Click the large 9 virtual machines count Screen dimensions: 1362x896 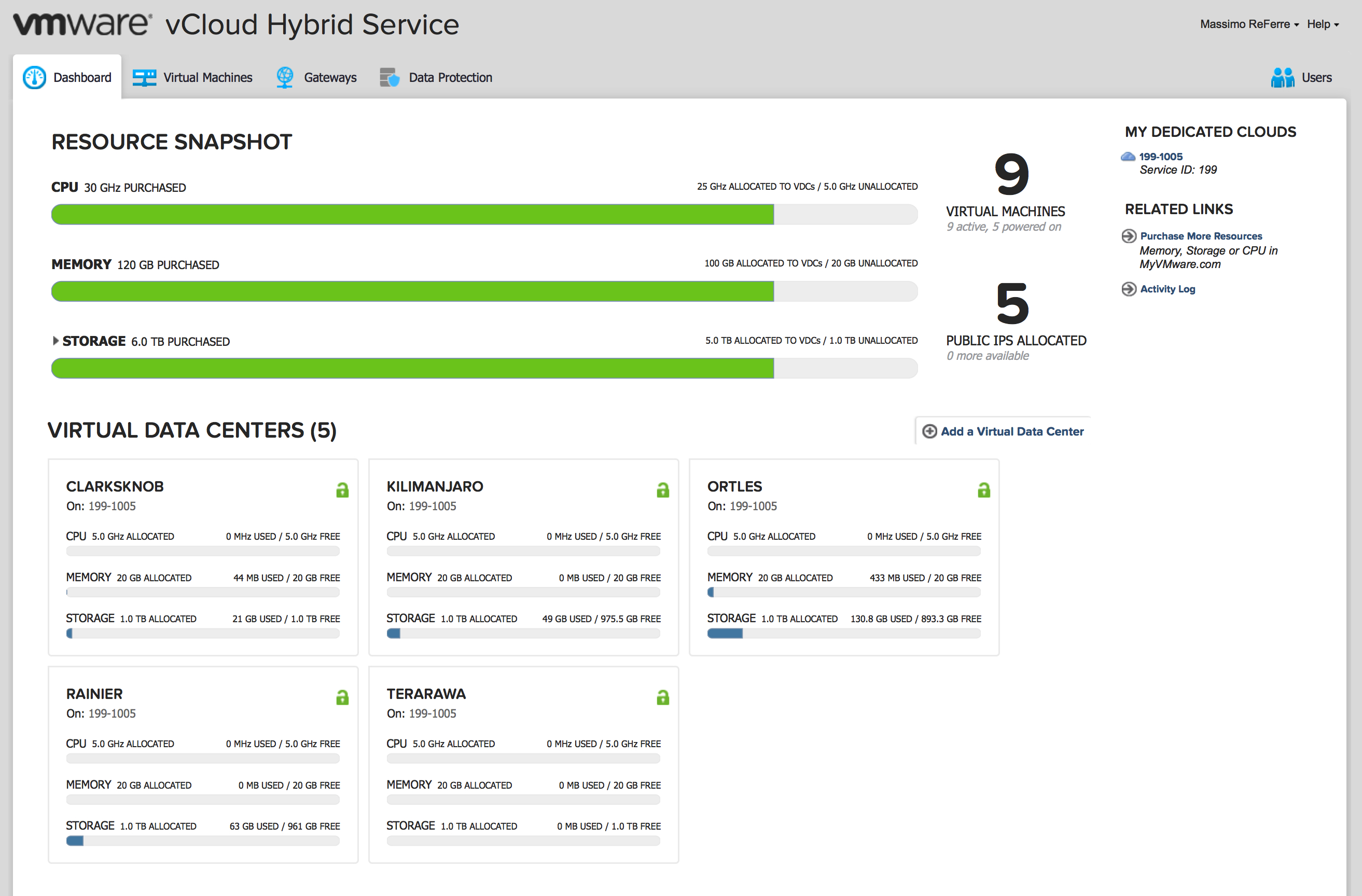pyautogui.click(x=1012, y=173)
